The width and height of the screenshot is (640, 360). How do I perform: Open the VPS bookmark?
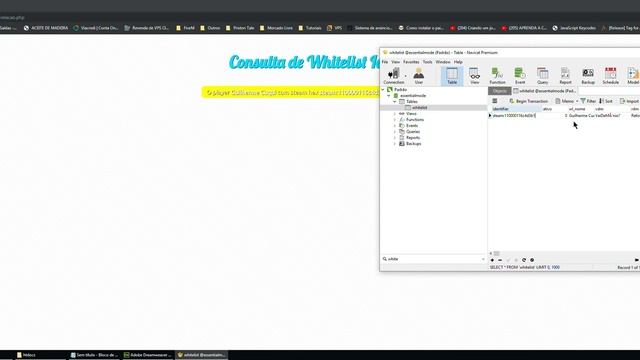pos(334,28)
